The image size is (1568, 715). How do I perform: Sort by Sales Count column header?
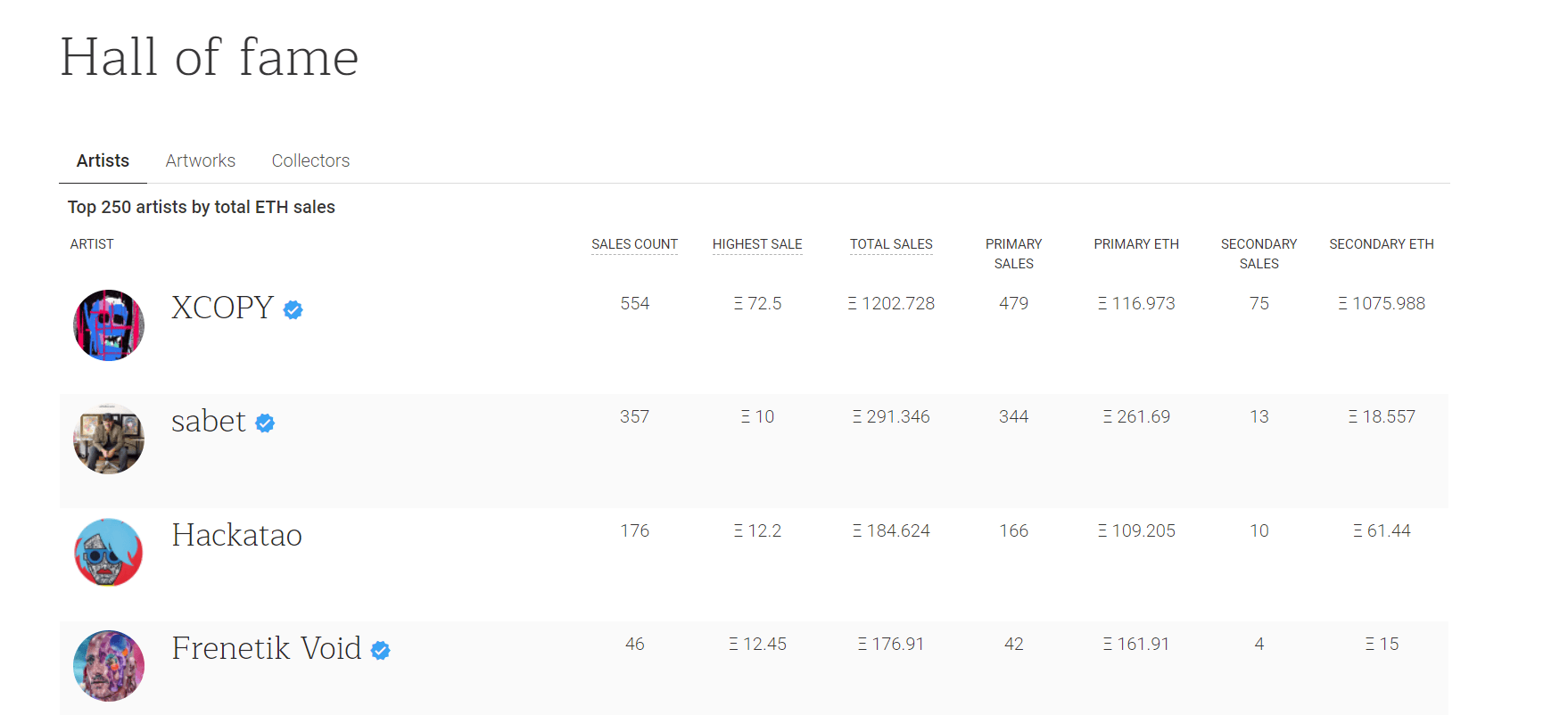[634, 244]
